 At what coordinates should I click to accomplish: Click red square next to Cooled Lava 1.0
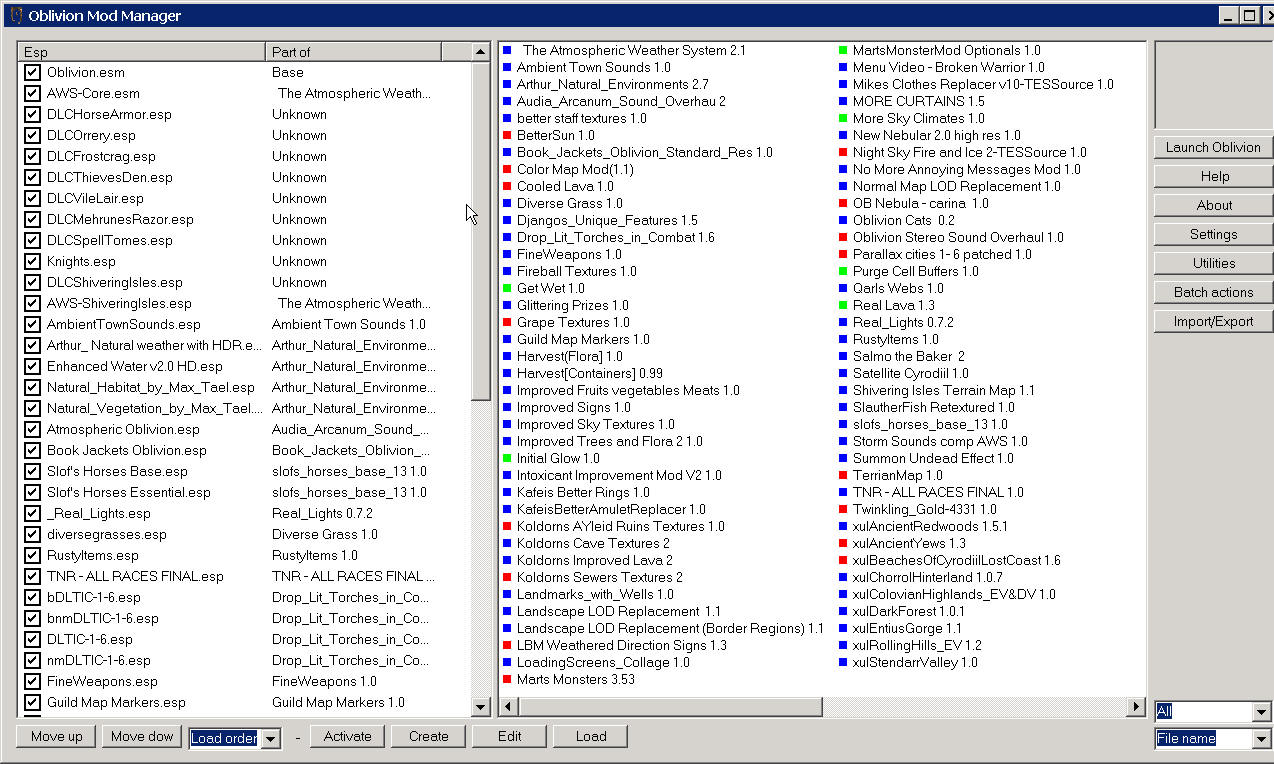click(507, 186)
